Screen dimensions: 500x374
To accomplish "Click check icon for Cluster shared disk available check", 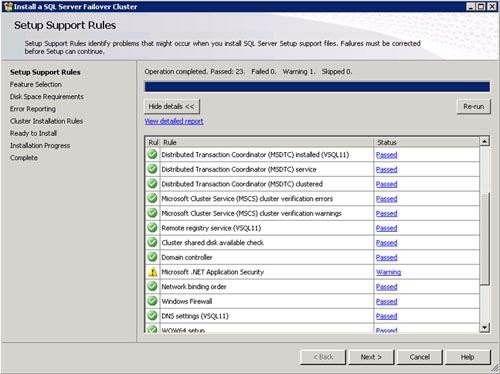I will pyautogui.click(x=152, y=242).
